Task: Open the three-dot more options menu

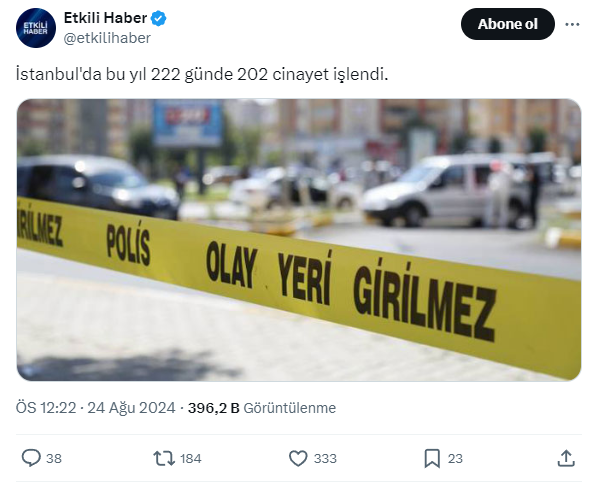Action: click(x=572, y=24)
